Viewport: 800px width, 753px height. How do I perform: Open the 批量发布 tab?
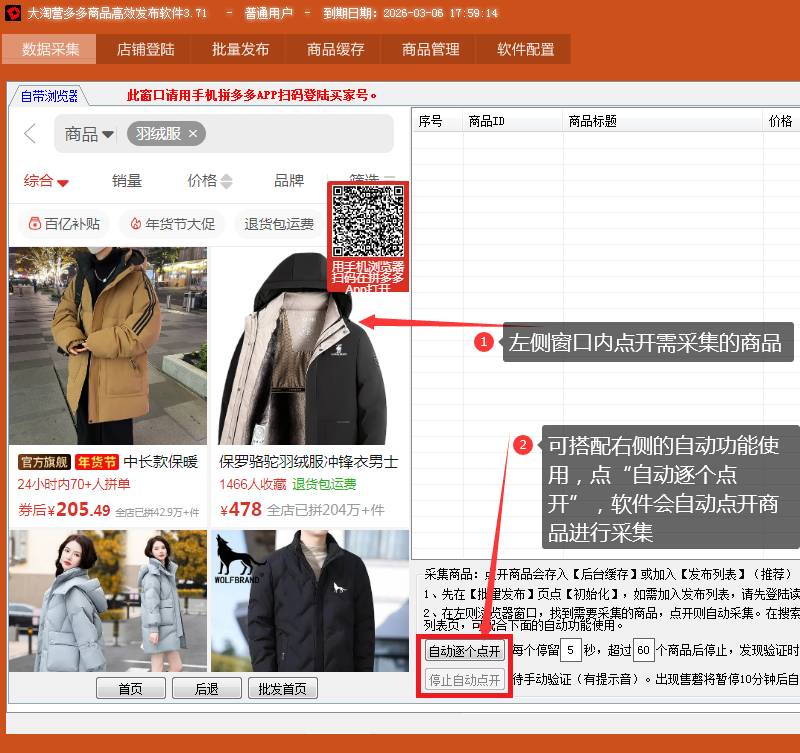point(240,49)
